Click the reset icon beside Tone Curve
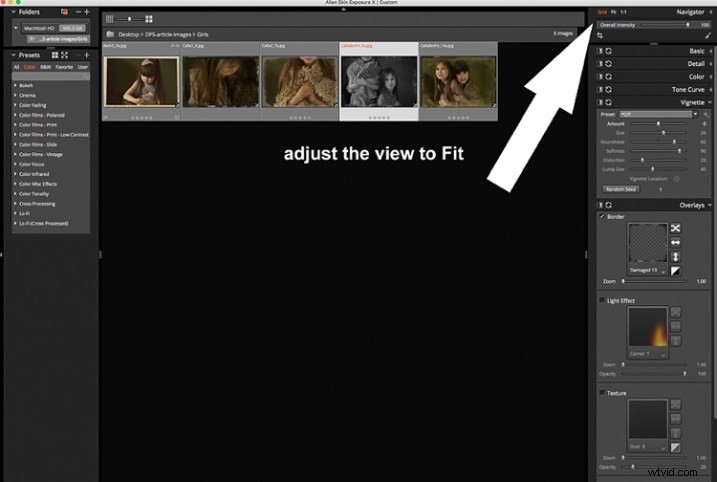717x482 pixels. point(608,88)
